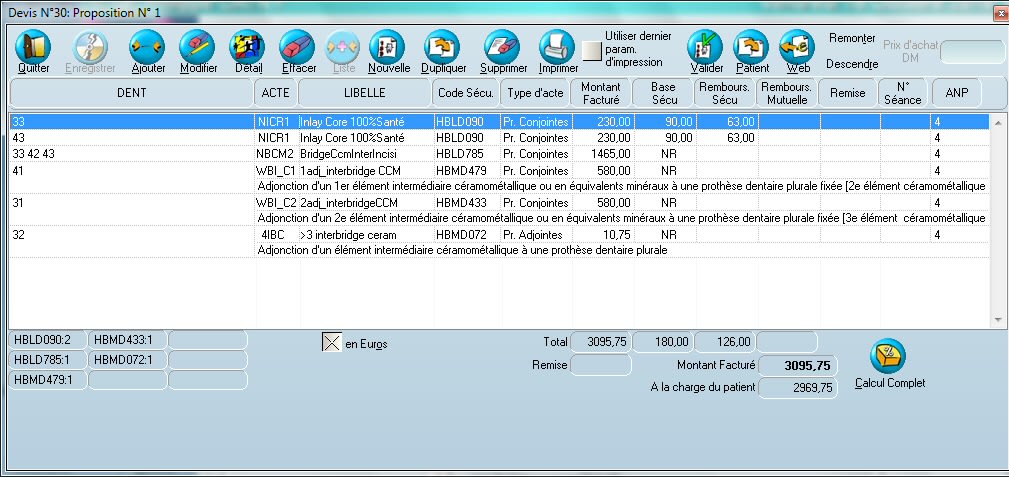
Task: Open the Patient file icon
Action: tap(752, 48)
